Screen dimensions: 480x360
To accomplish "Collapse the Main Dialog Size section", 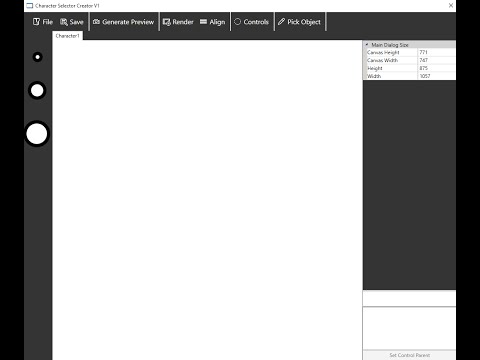I will point(367,44).
